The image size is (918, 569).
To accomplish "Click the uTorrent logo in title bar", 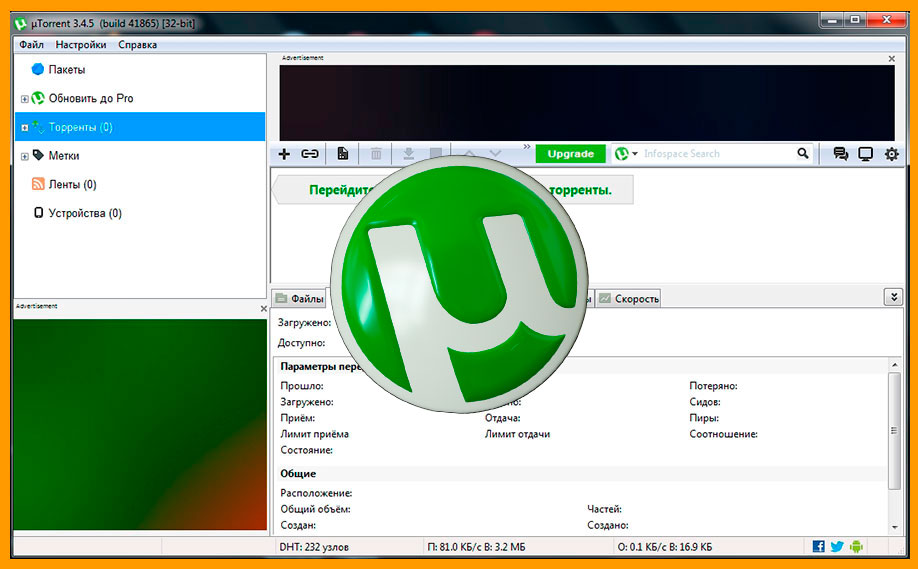I will point(21,23).
